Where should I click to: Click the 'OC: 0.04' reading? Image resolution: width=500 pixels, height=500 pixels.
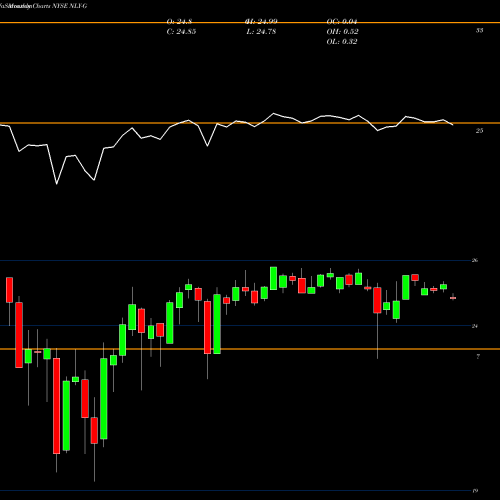342,22
